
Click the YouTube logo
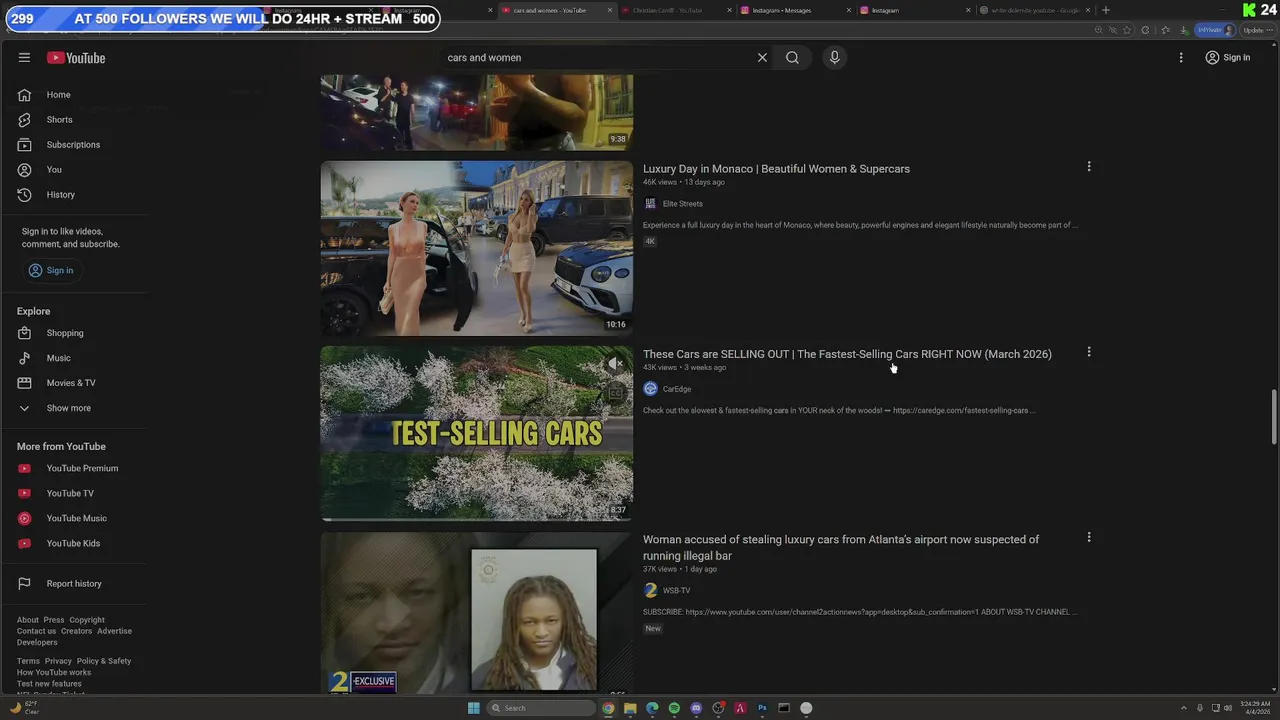pyautogui.click(x=76, y=58)
